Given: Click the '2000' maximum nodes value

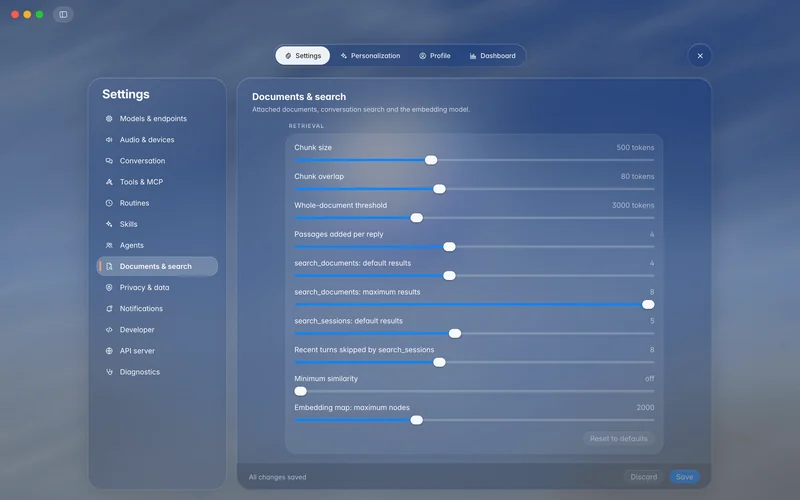Looking at the screenshot, I should (x=645, y=408).
